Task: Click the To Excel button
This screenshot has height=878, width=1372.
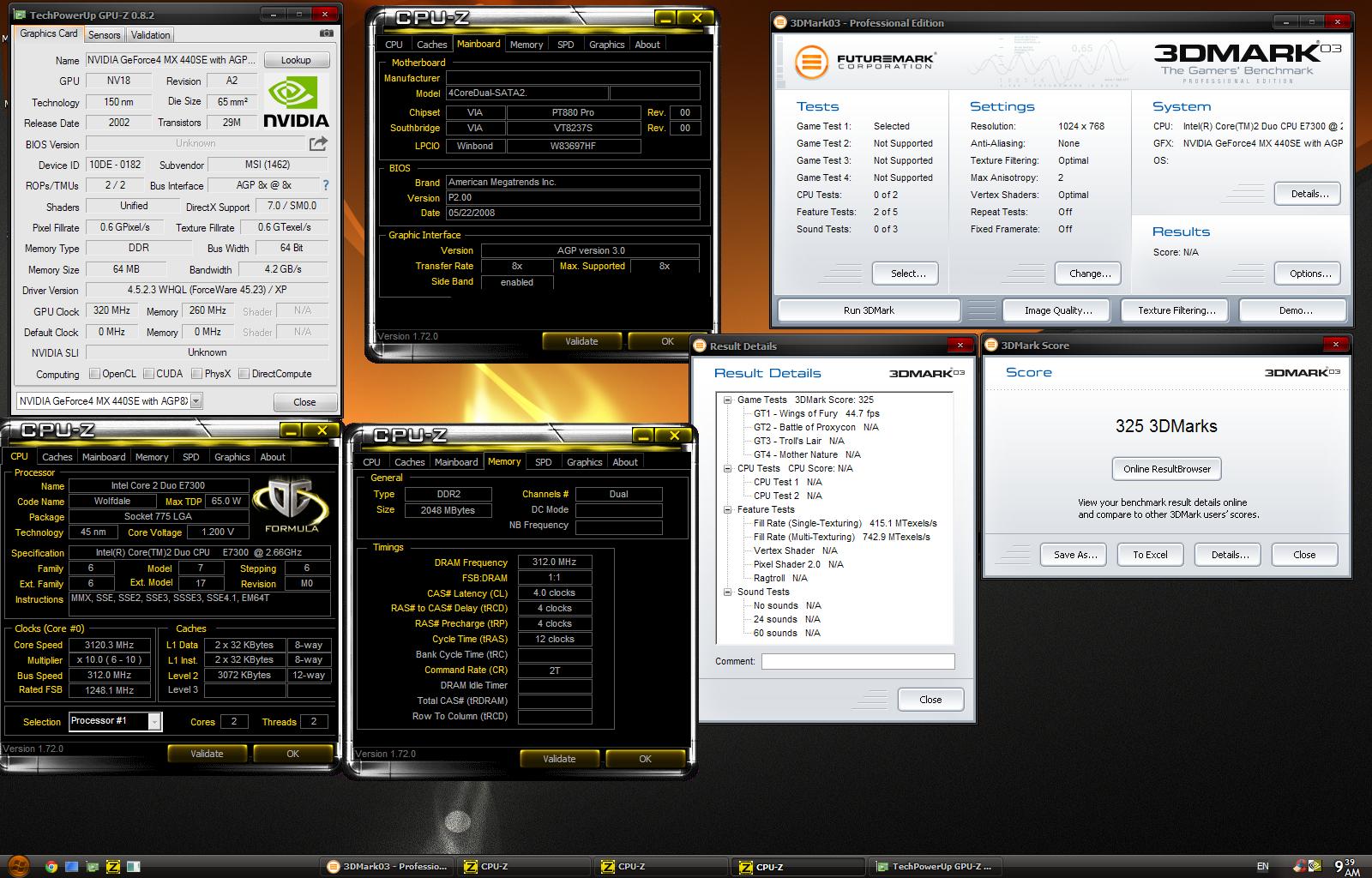Action: pyautogui.click(x=1150, y=555)
